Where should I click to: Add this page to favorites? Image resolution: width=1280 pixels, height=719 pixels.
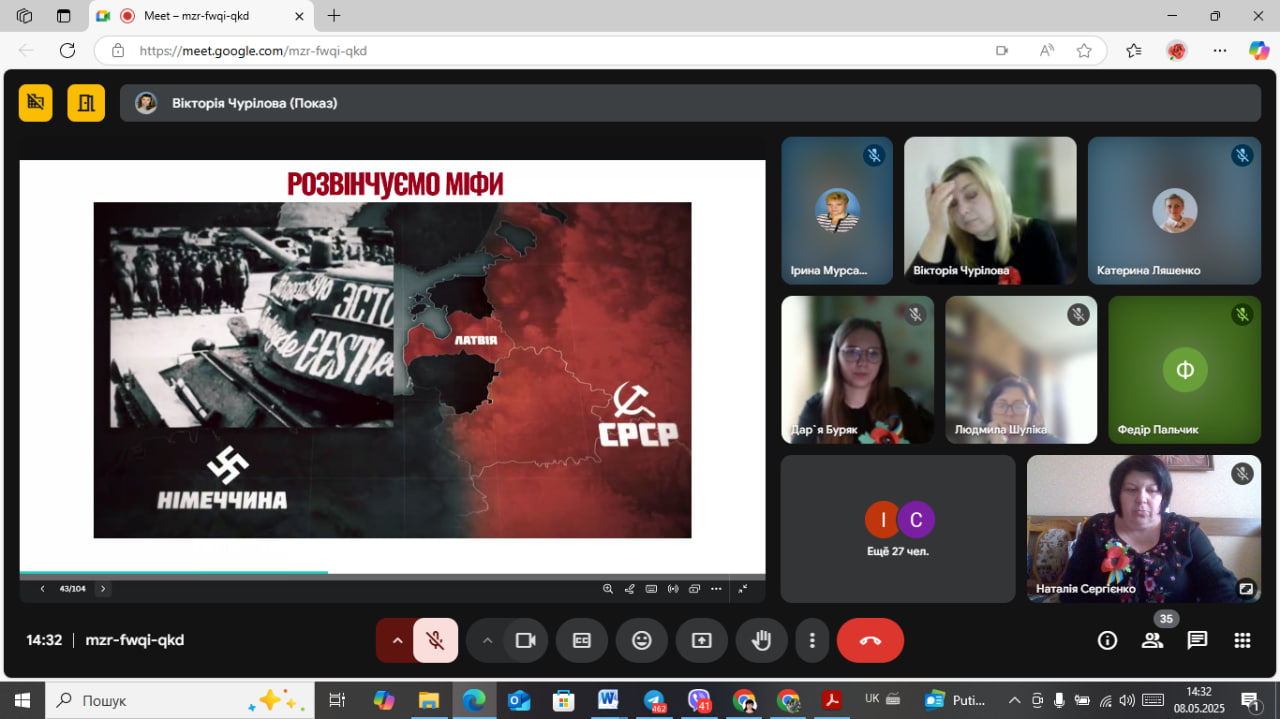click(x=1084, y=51)
